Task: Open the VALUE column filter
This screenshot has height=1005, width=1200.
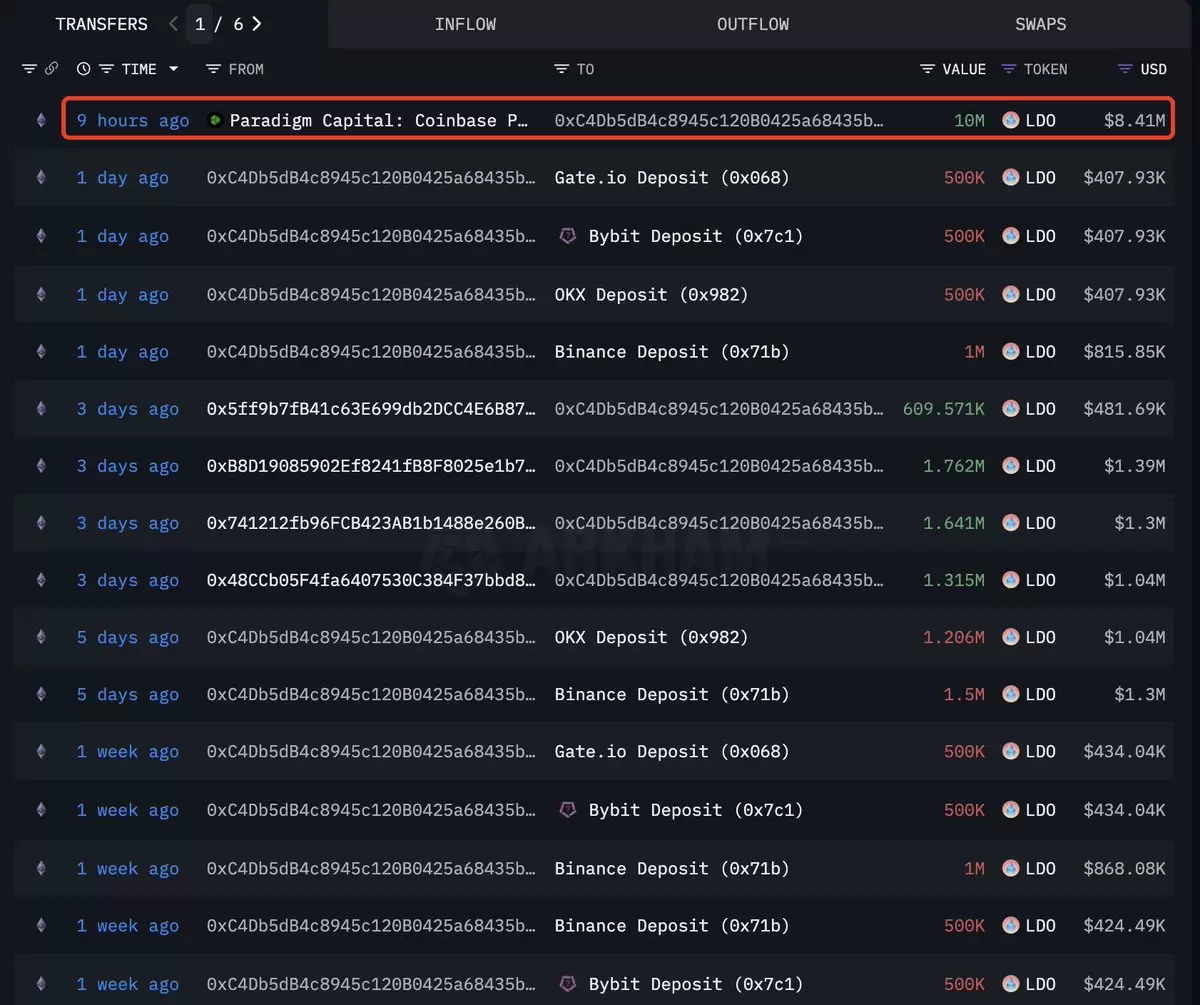Action: coord(928,69)
